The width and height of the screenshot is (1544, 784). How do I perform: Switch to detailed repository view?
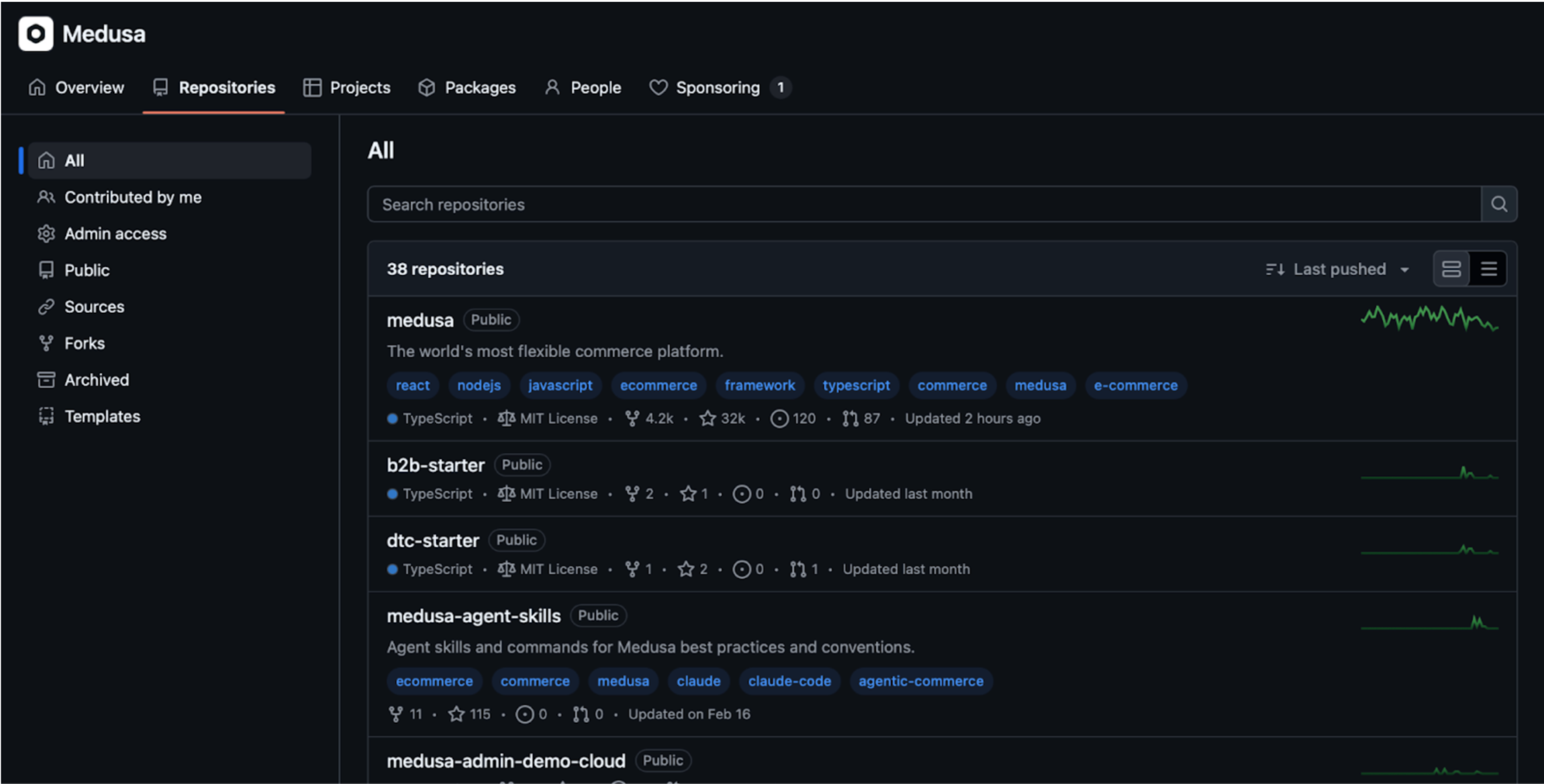point(1451,268)
